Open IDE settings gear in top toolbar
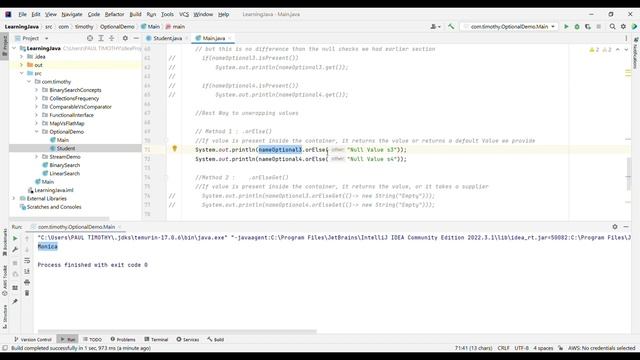The image size is (640, 360). 623,27
